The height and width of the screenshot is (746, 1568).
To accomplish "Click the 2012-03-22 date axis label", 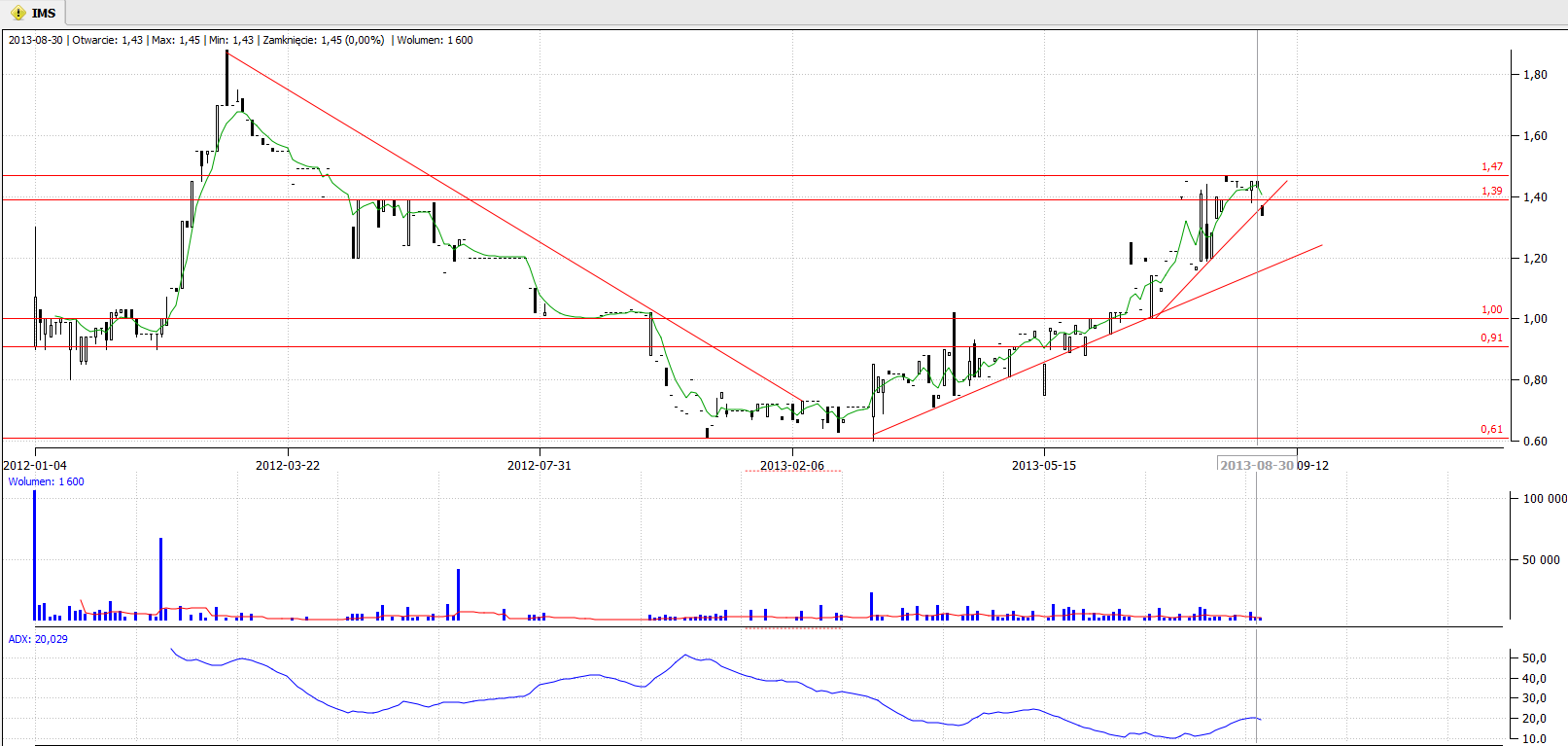I will tap(287, 466).
